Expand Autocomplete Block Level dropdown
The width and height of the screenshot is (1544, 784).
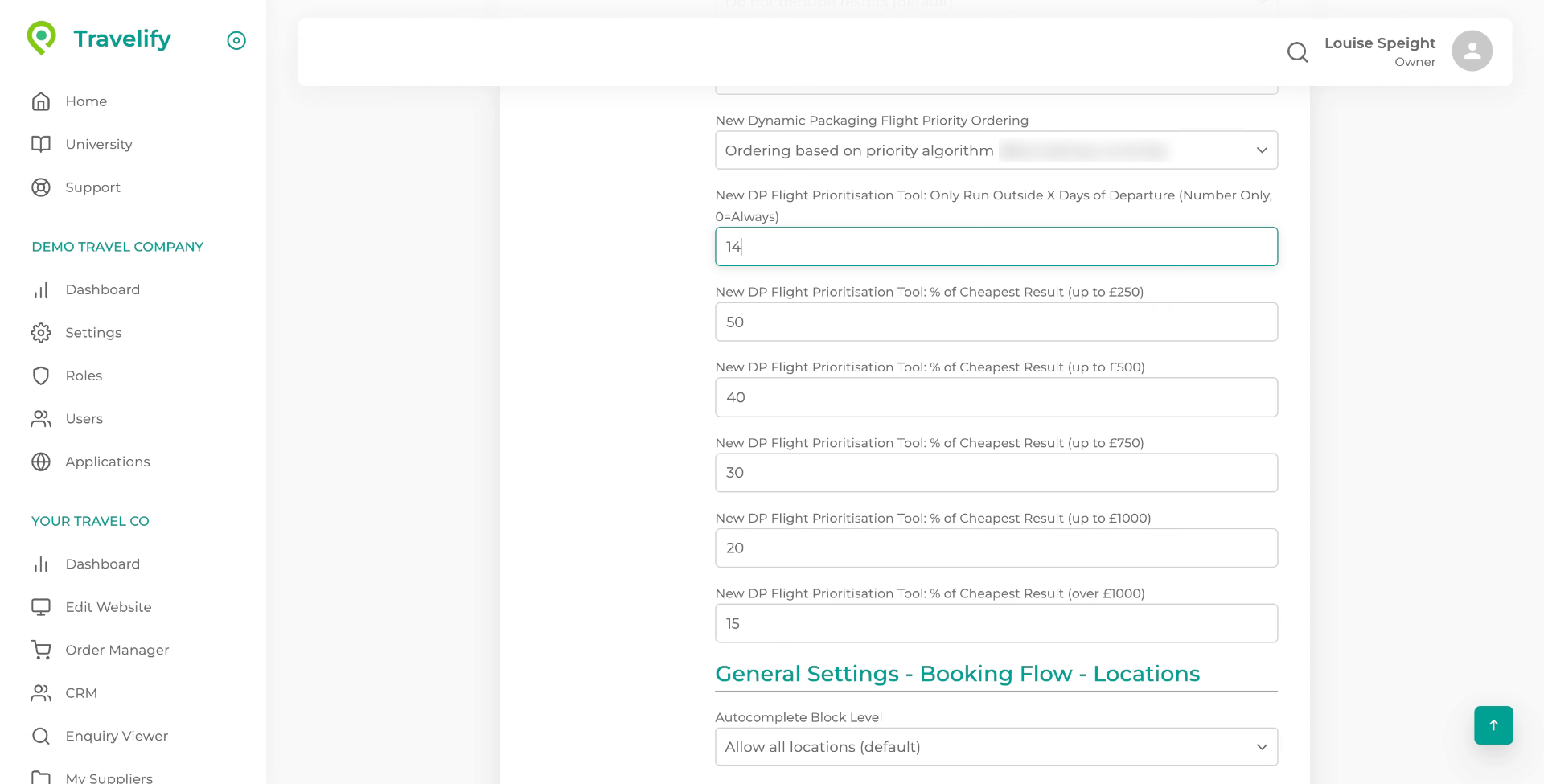tap(996, 747)
